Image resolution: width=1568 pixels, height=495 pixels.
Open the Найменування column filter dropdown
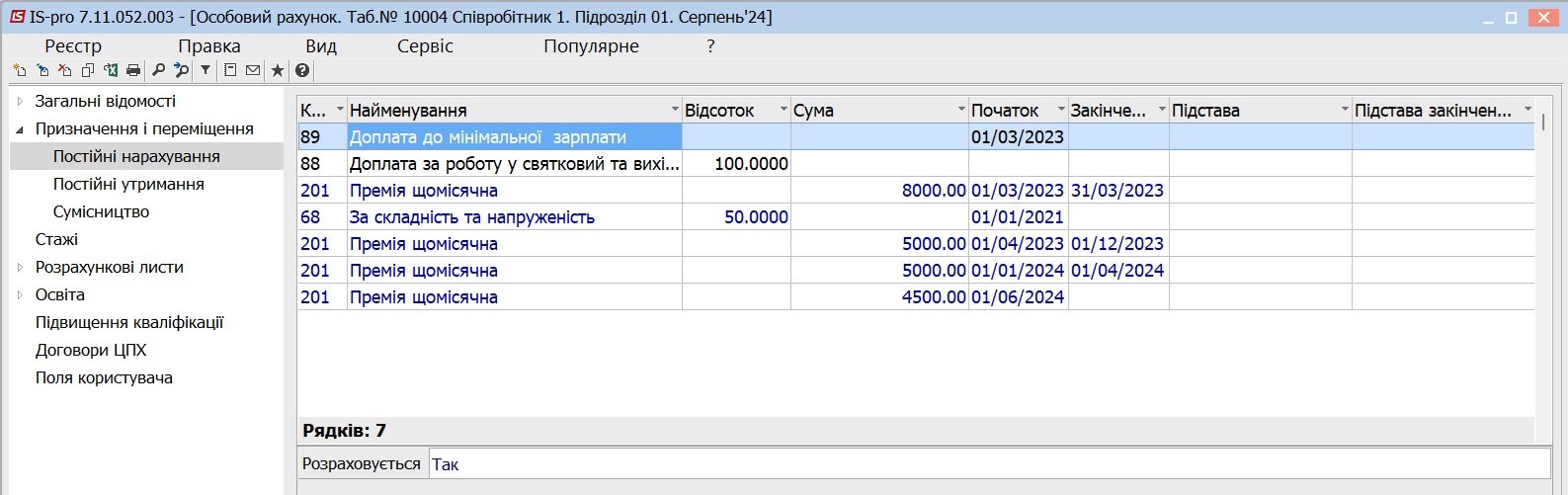675,110
